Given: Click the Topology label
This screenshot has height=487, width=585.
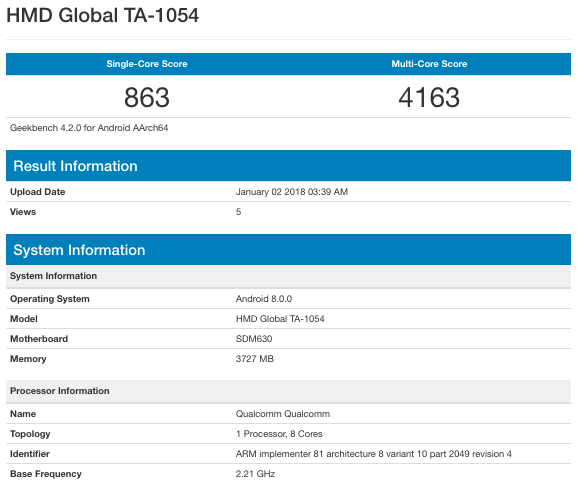Looking at the screenshot, I should [x=30, y=434].
